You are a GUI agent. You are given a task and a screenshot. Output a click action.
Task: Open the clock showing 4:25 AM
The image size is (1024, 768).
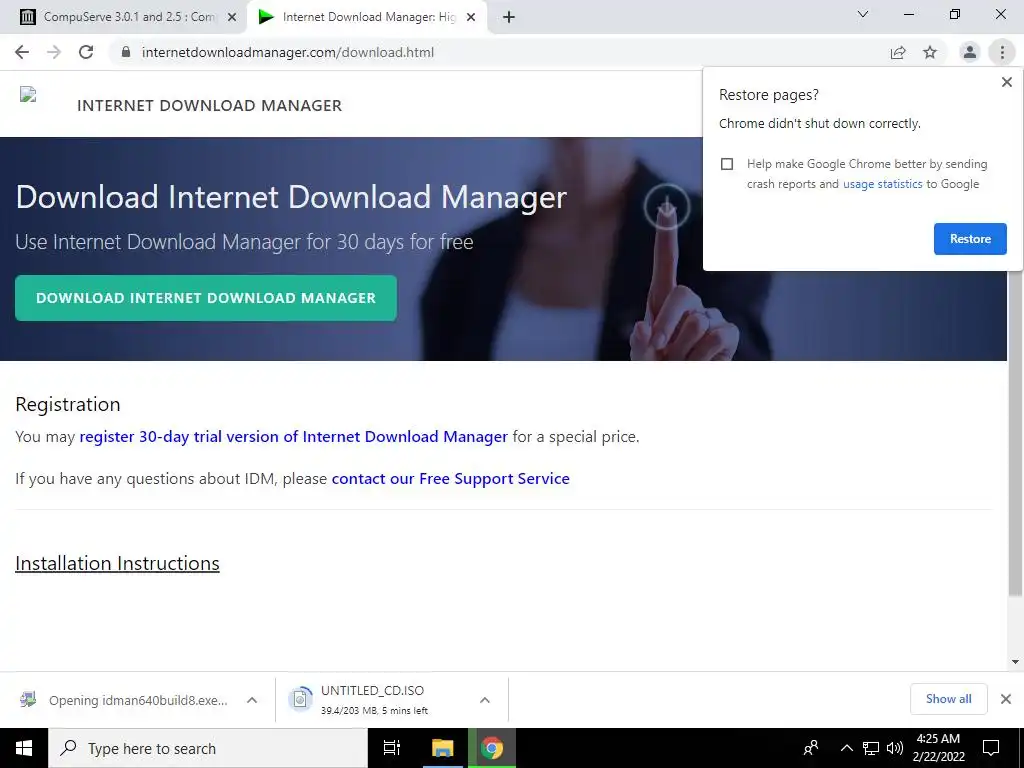click(x=938, y=748)
